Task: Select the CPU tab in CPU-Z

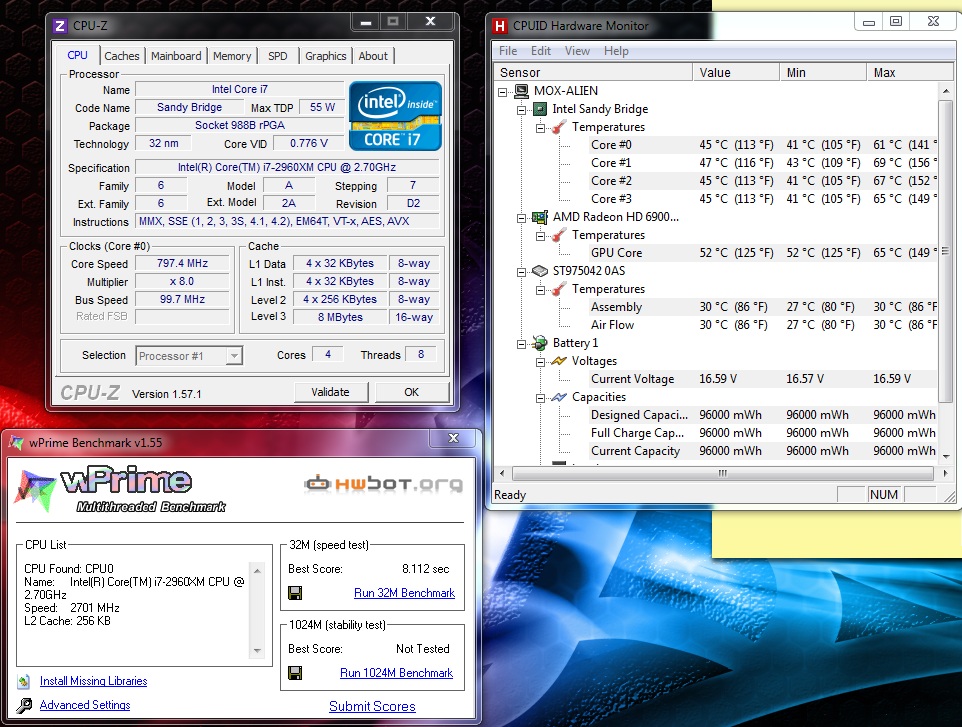Action: coord(77,55)
